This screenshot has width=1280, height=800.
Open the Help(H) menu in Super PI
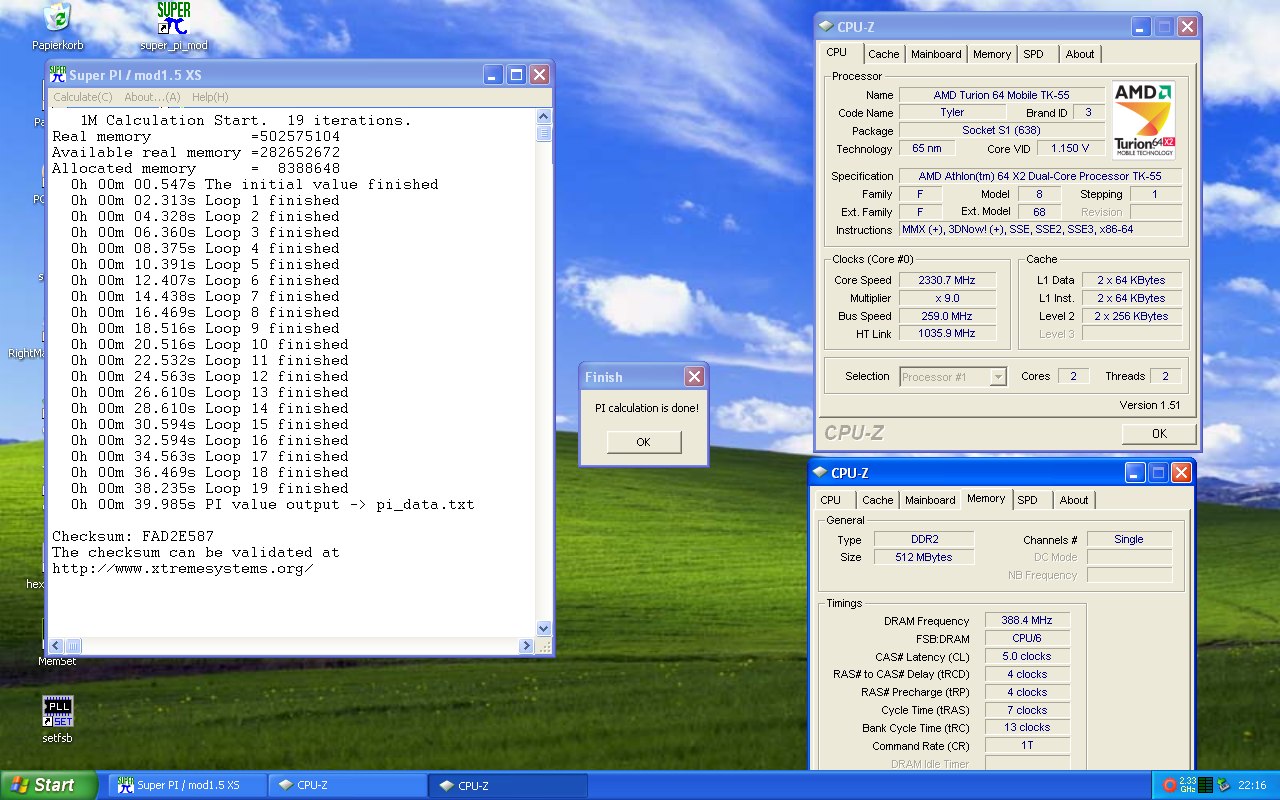pos(210,97)
